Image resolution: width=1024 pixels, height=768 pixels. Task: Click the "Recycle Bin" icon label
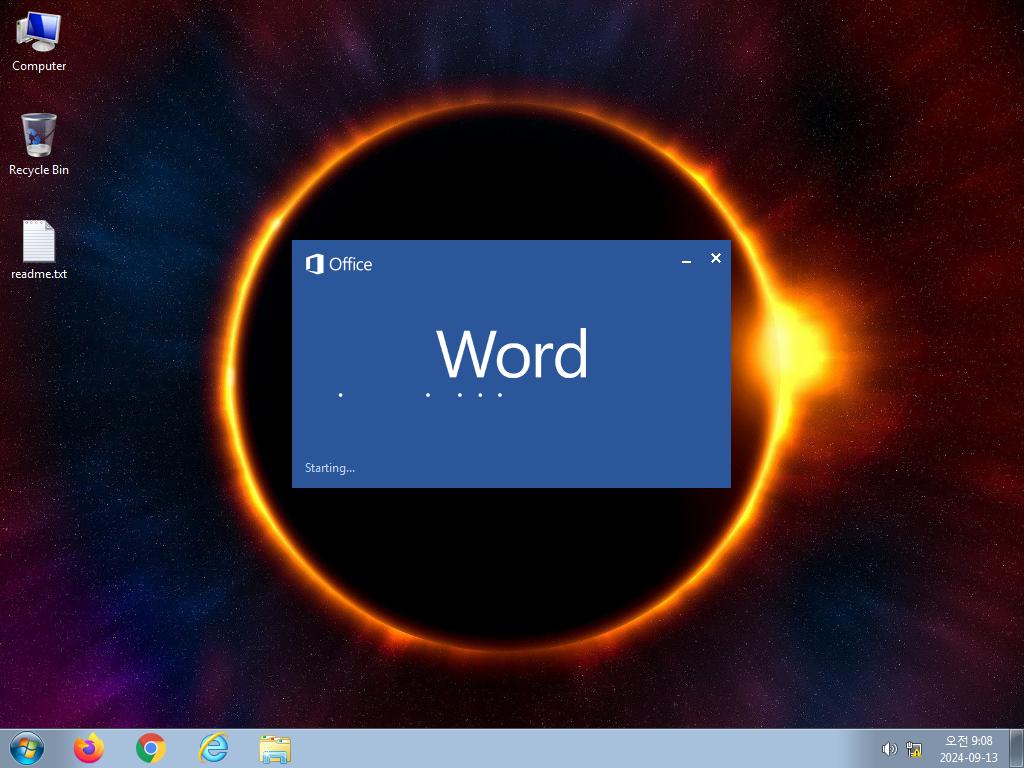click(x=39, y=170)
